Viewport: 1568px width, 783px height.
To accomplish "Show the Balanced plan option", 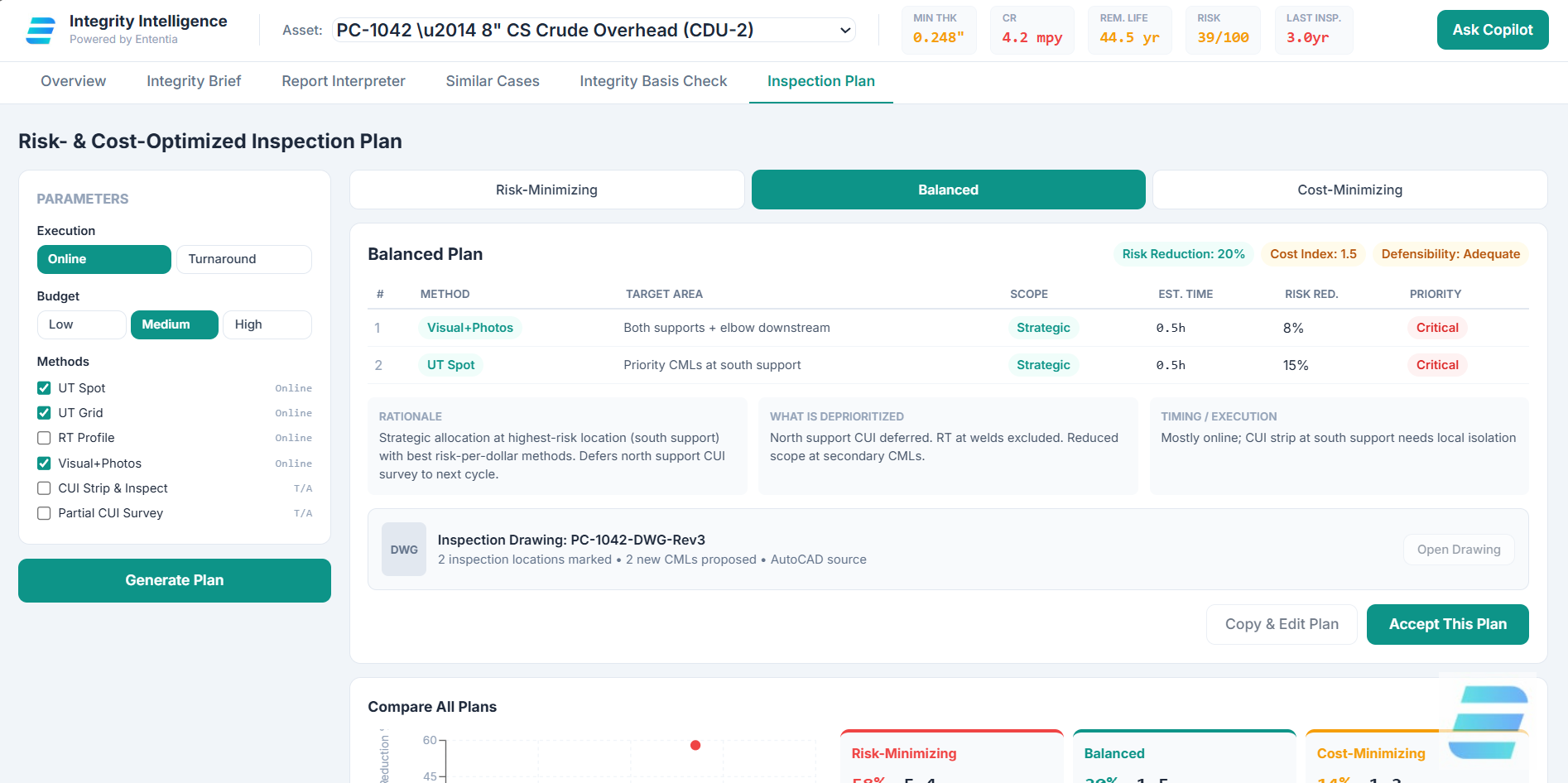I will 949,190.
